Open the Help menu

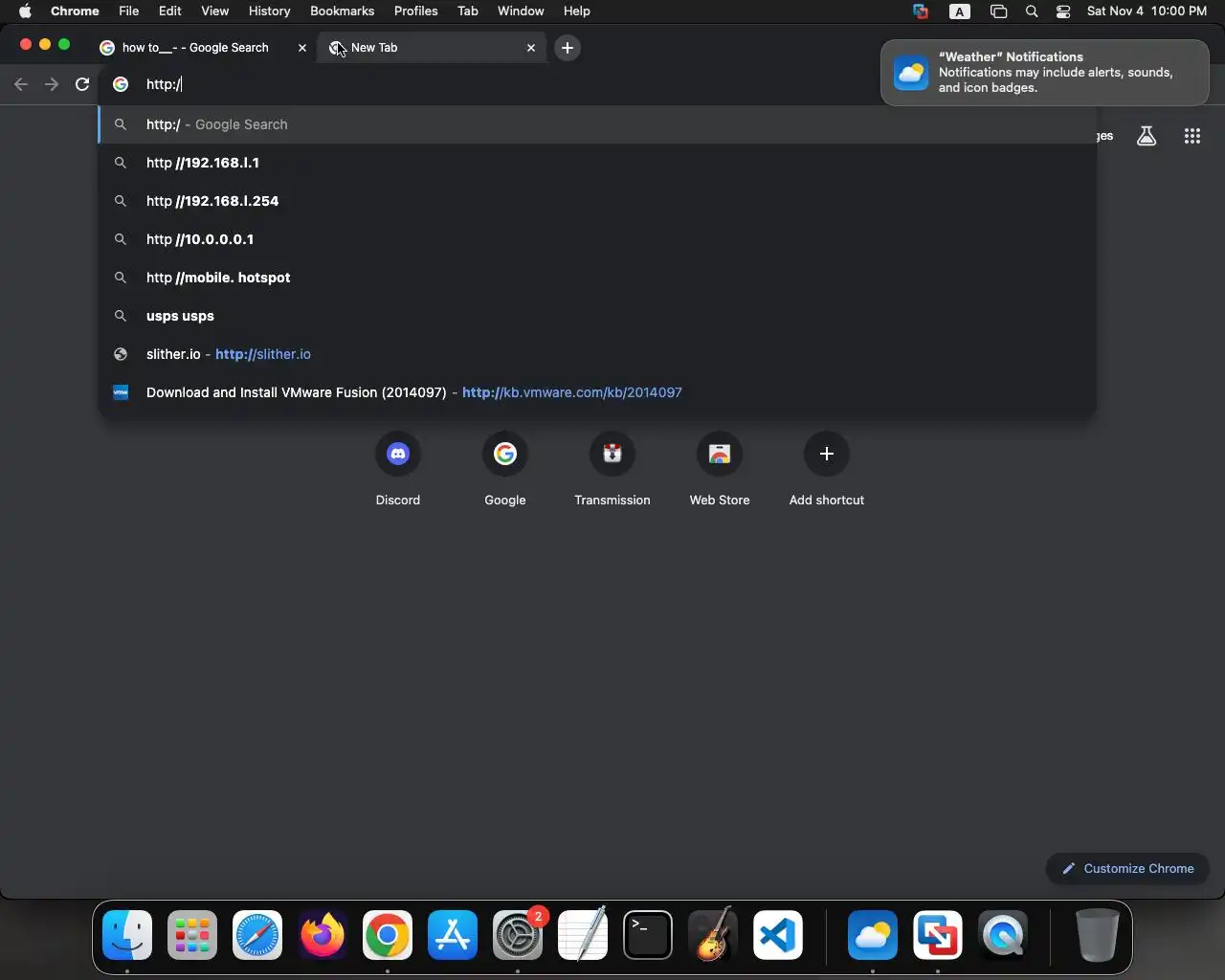click(x=576, y=11)
